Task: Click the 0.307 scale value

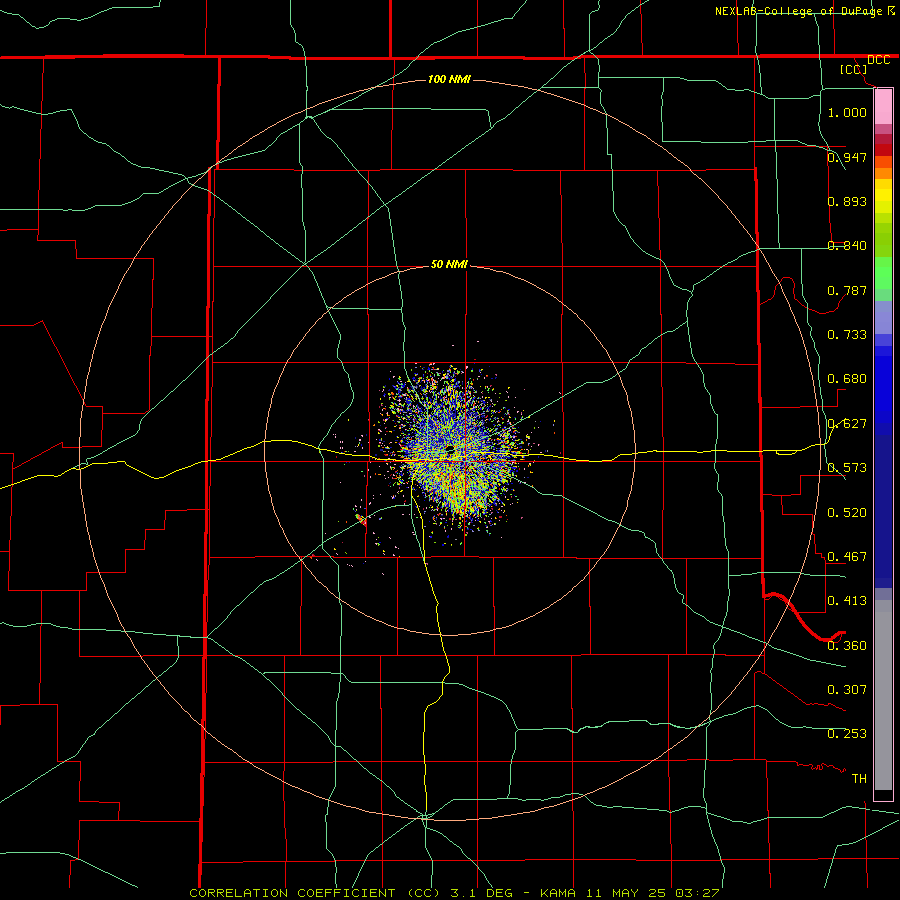Action: point(847,690)
